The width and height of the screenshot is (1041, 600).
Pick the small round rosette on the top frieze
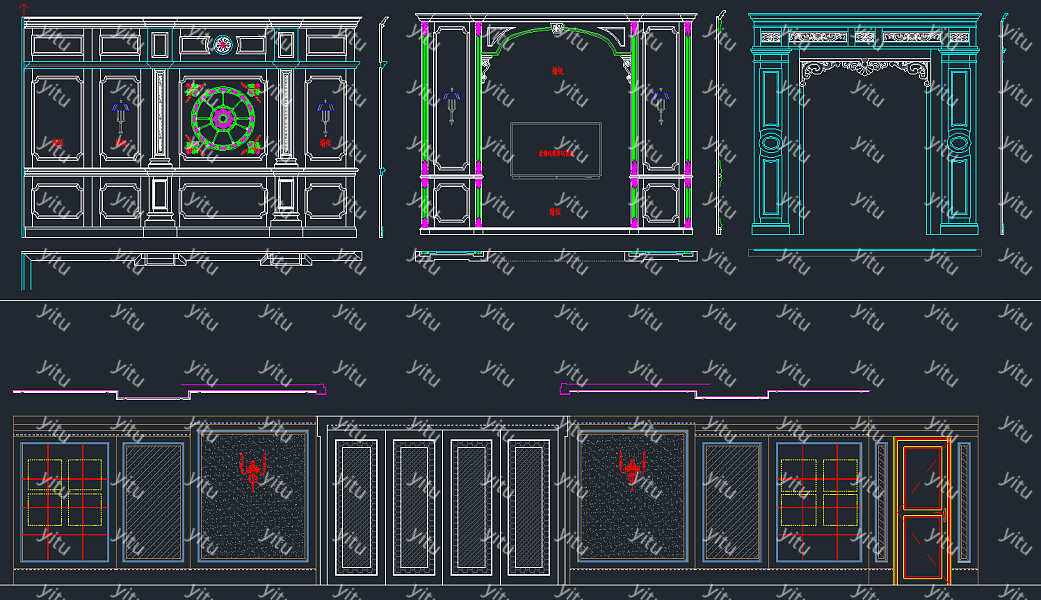[223, 44]
